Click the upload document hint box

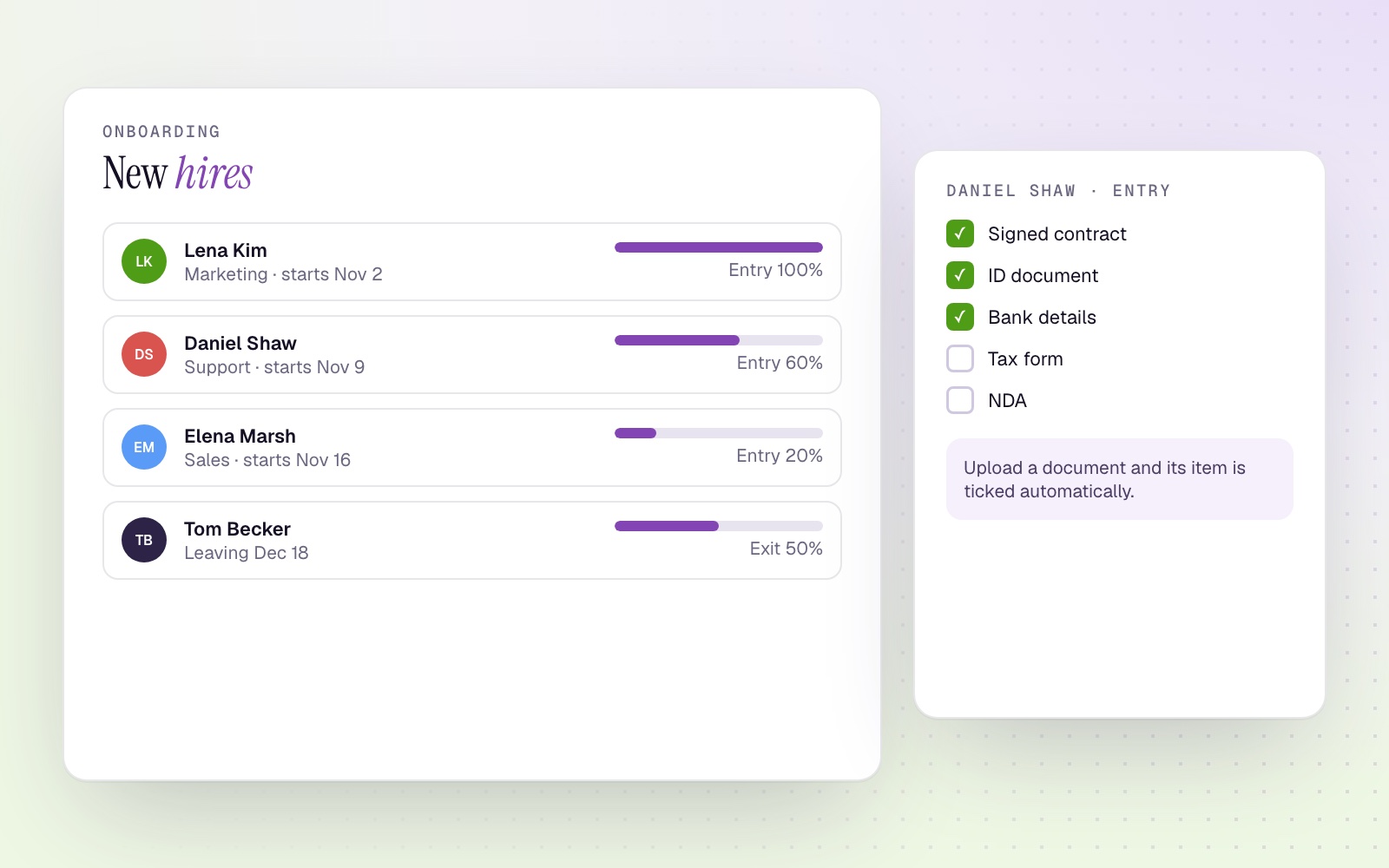tap(1120, 479)
